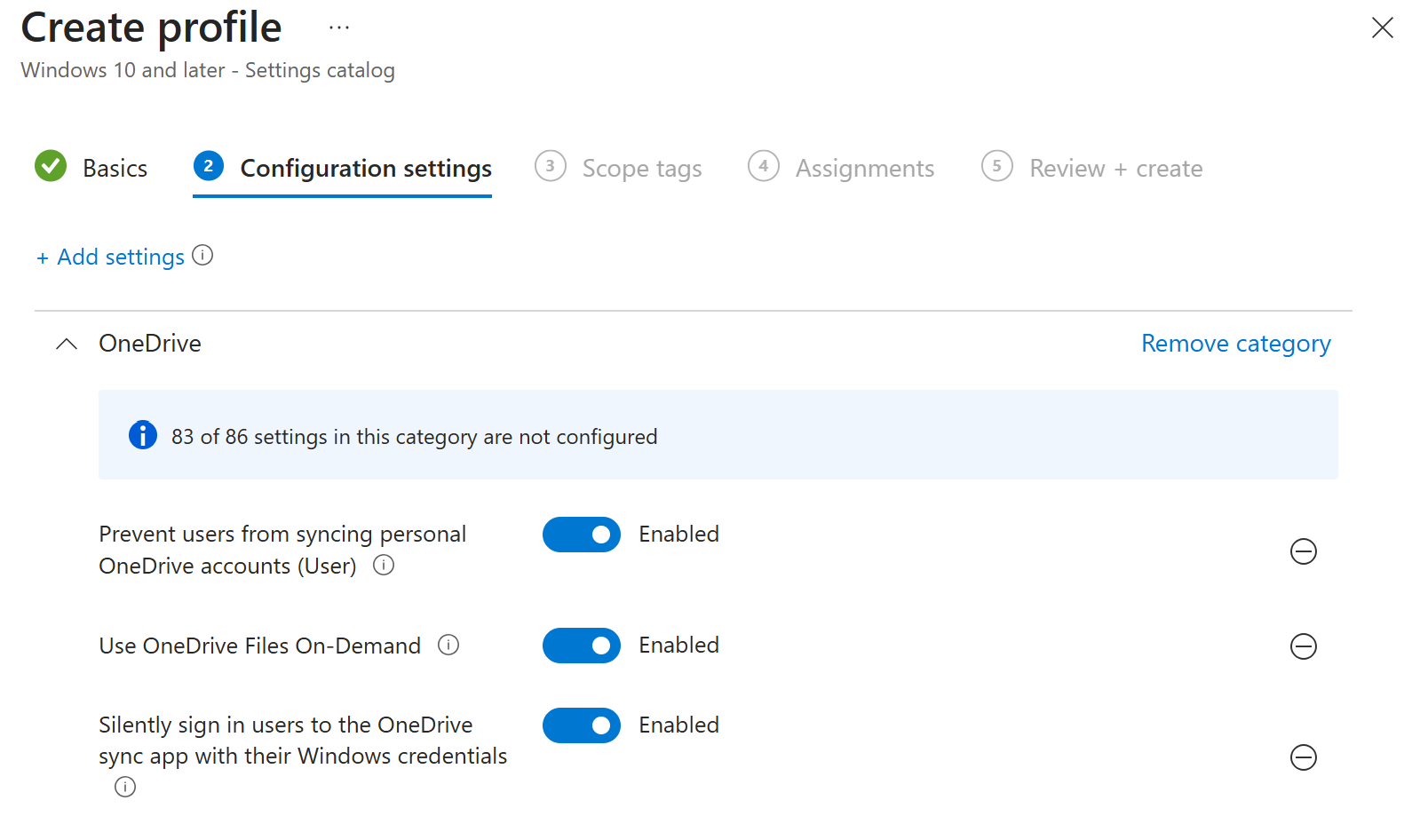Viewport: 1412px width, 840px height.
Task: Click '83 of 86 settings' banner text
Action: click(x=415, y=437)
